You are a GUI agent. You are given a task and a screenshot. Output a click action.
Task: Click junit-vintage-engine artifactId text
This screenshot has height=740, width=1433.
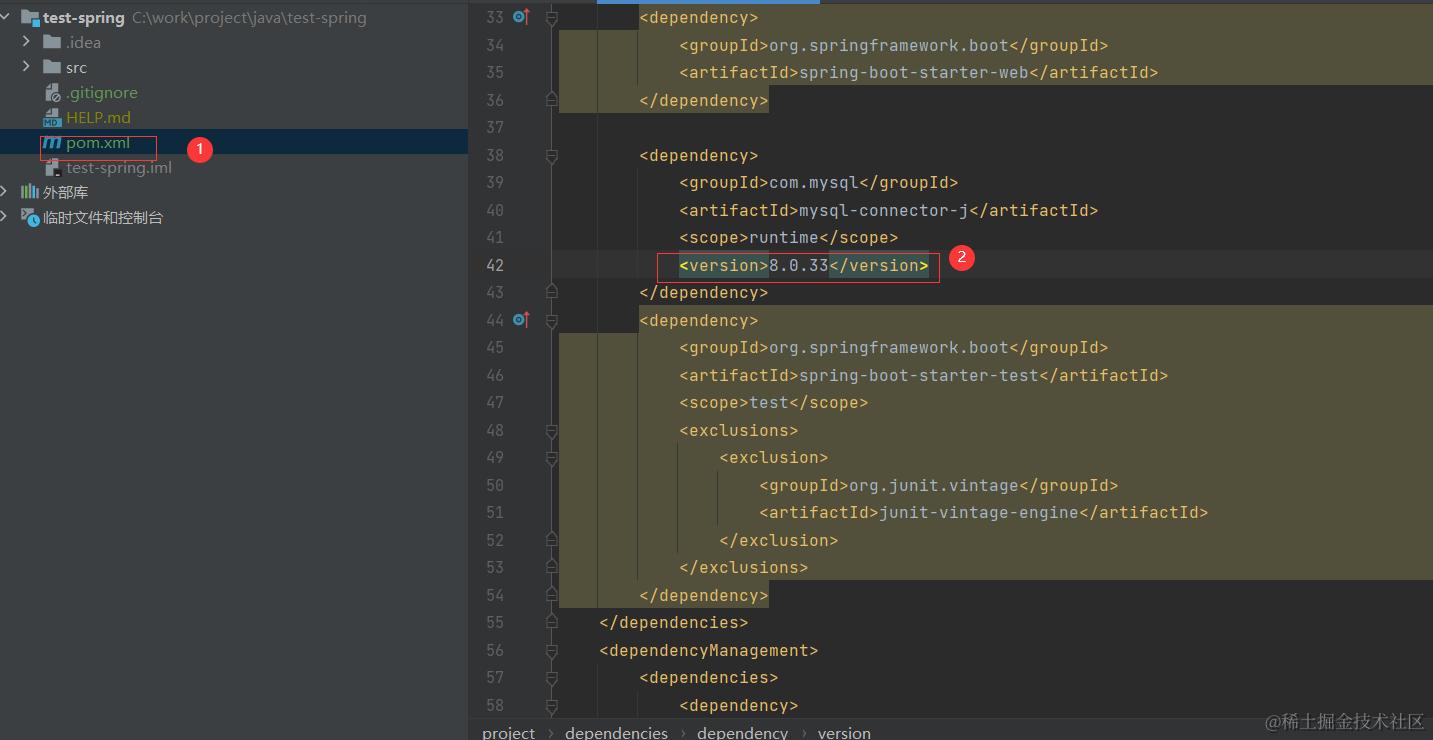pyautogui.click(x=979, y=512)
